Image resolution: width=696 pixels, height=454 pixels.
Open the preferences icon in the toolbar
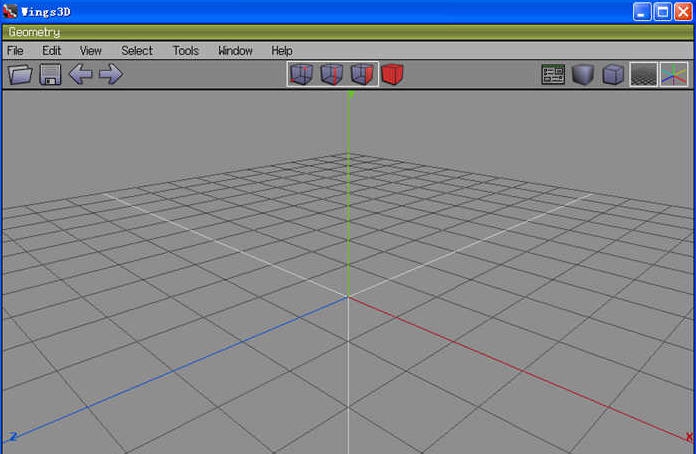click(x=553, y=74)
